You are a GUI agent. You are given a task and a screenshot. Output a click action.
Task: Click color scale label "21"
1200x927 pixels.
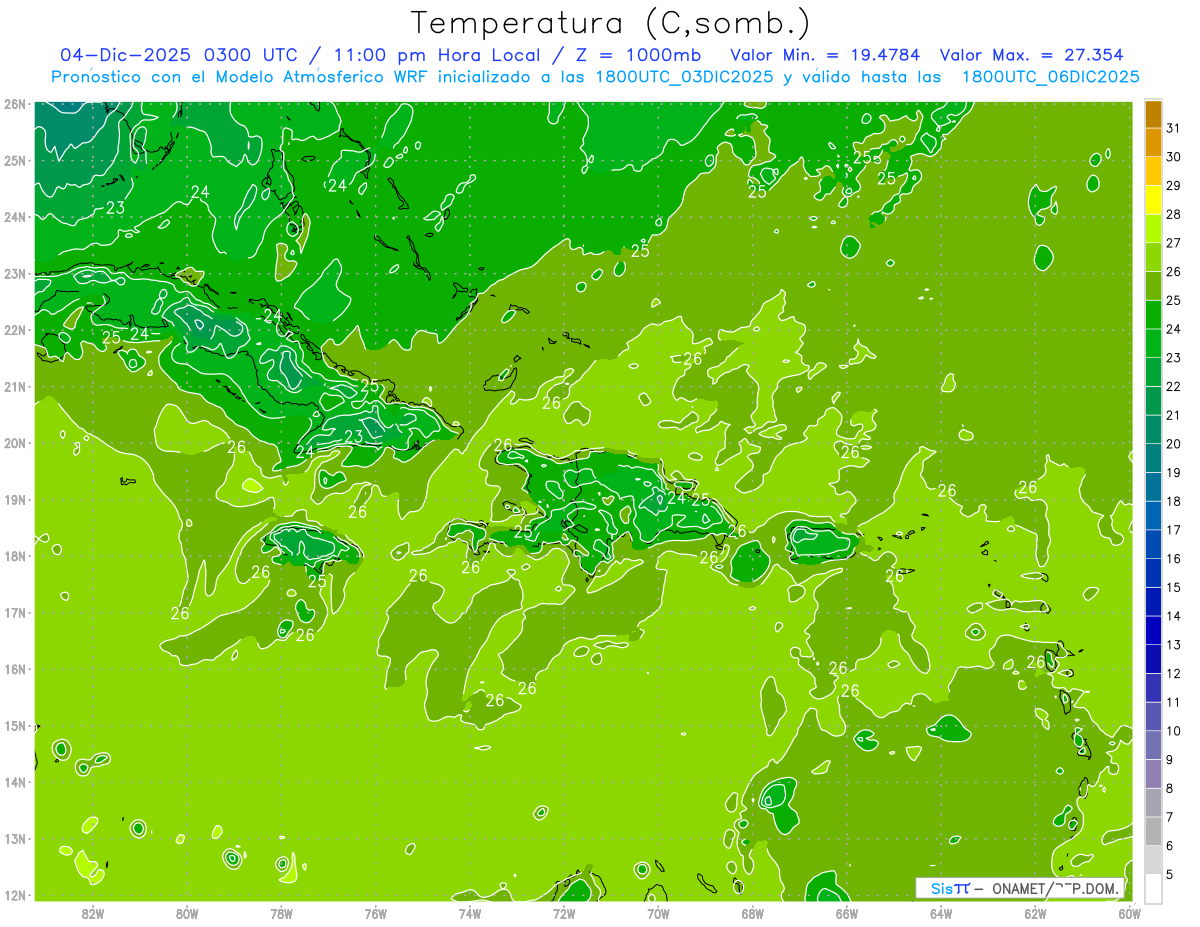click(1173, 415)
